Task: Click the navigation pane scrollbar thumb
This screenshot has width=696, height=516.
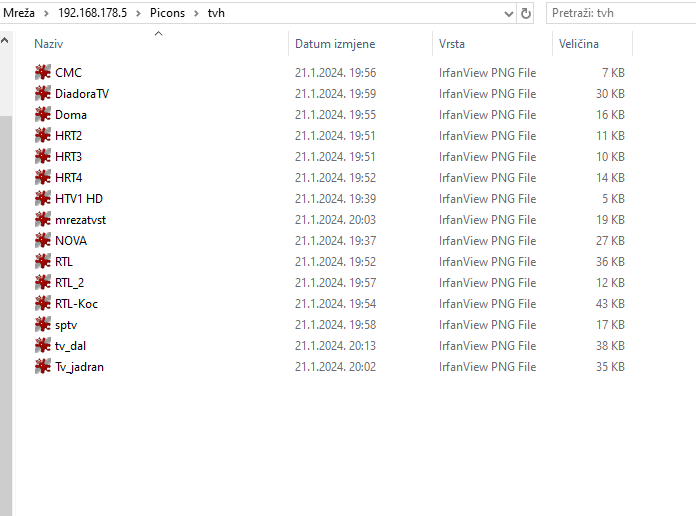Action: coord(5,315)
